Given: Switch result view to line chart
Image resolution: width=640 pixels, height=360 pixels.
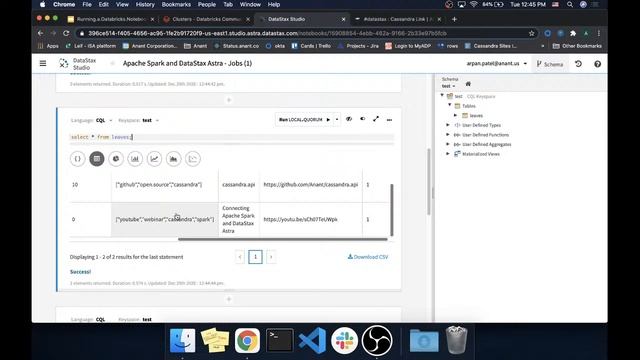Looking at the screenshot, I should tap(154, 159).
